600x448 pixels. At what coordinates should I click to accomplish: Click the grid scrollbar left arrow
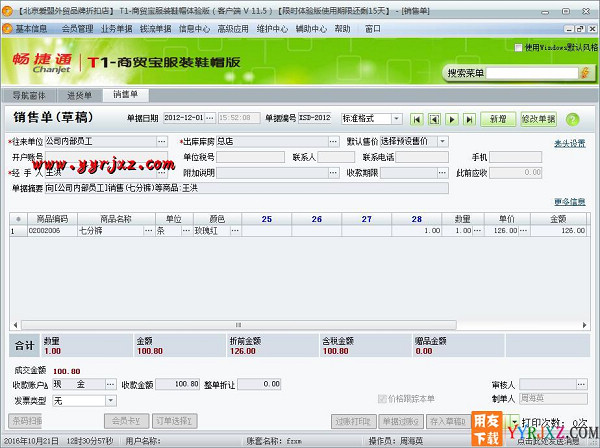point(15,325)
